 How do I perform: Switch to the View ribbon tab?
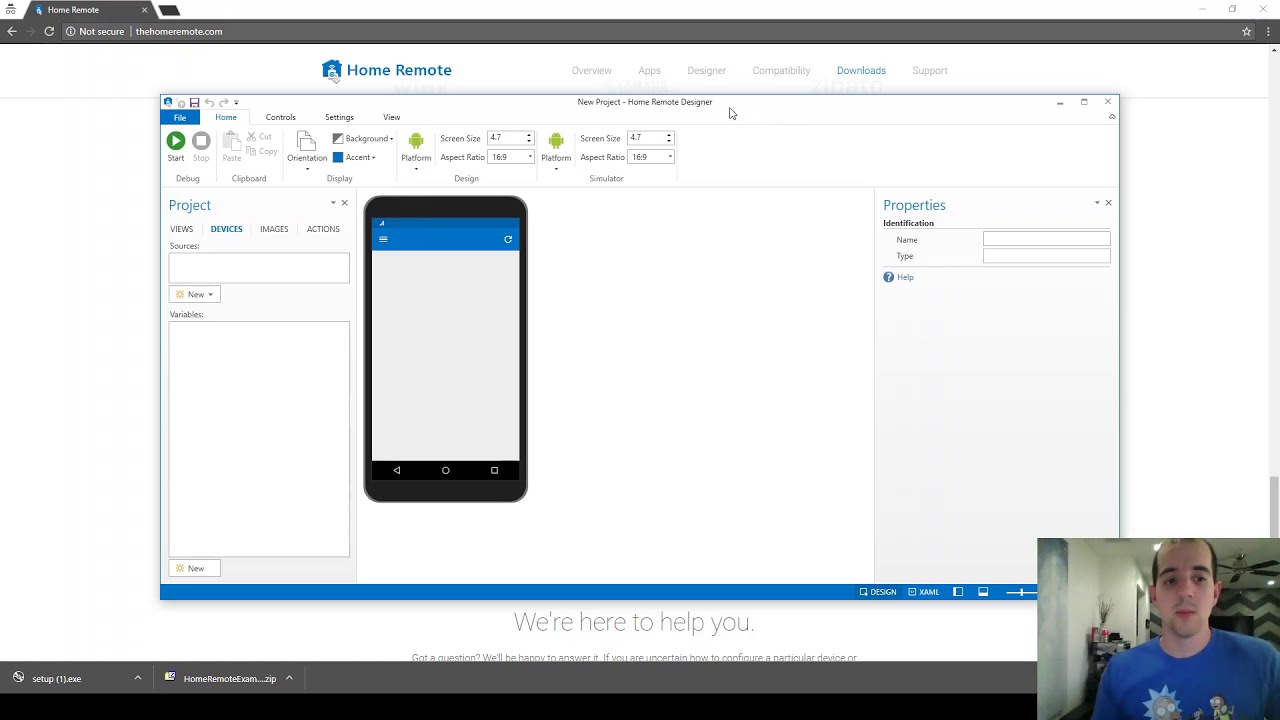[x=391, y=117]
